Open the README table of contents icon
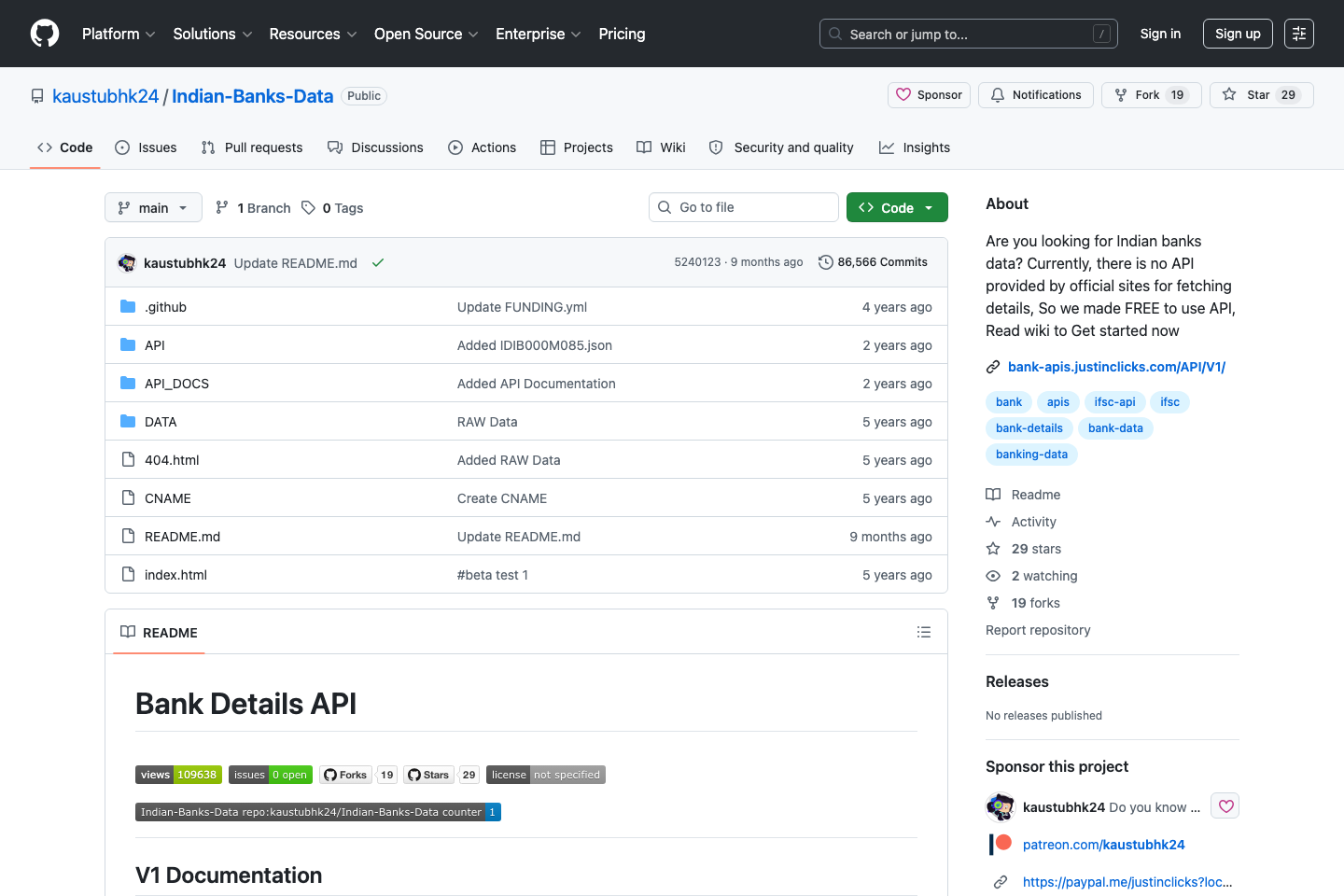The image size is (1344, 896). (x=923, y=632)
